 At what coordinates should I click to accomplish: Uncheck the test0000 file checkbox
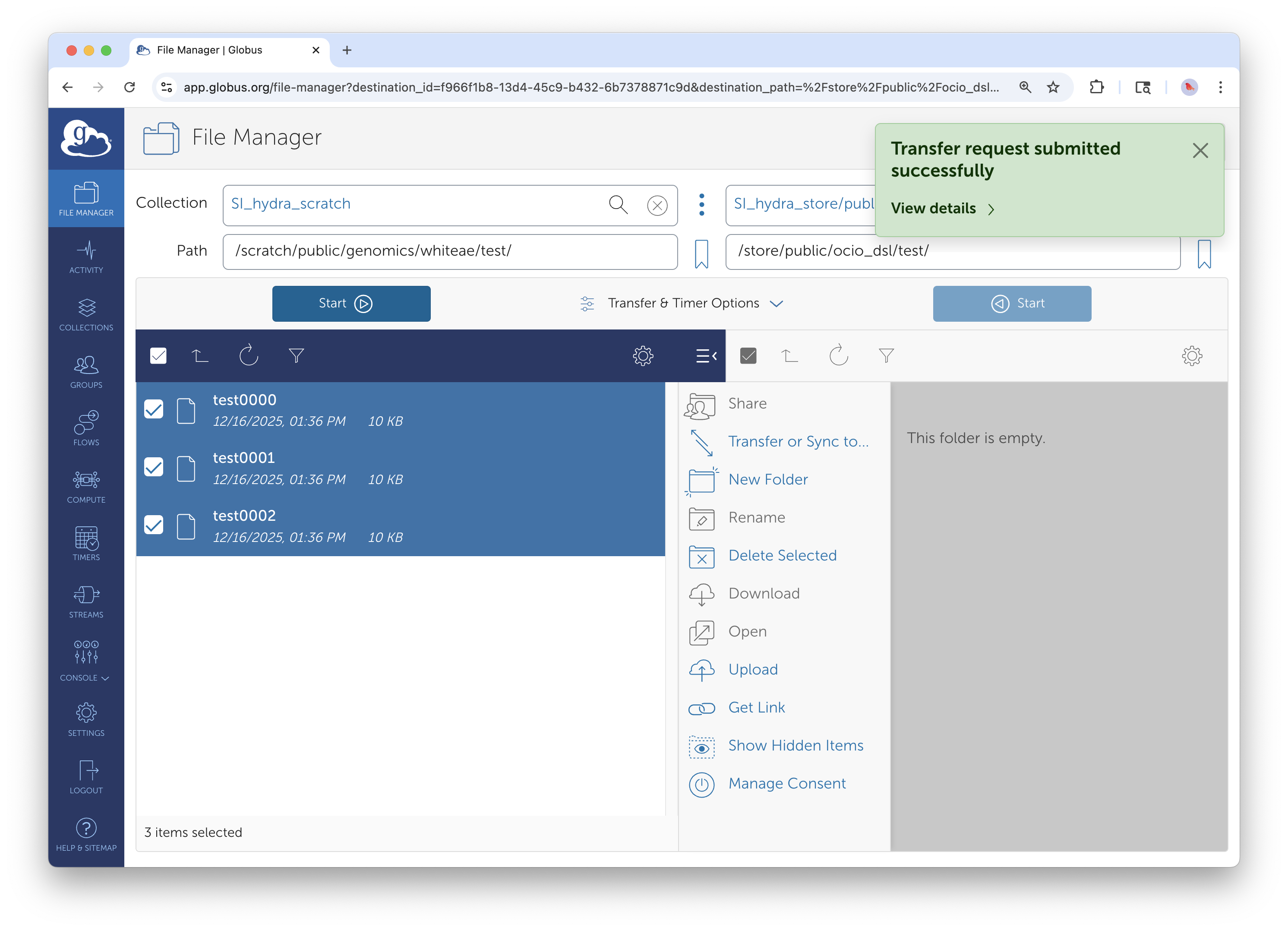pos(153,409)
